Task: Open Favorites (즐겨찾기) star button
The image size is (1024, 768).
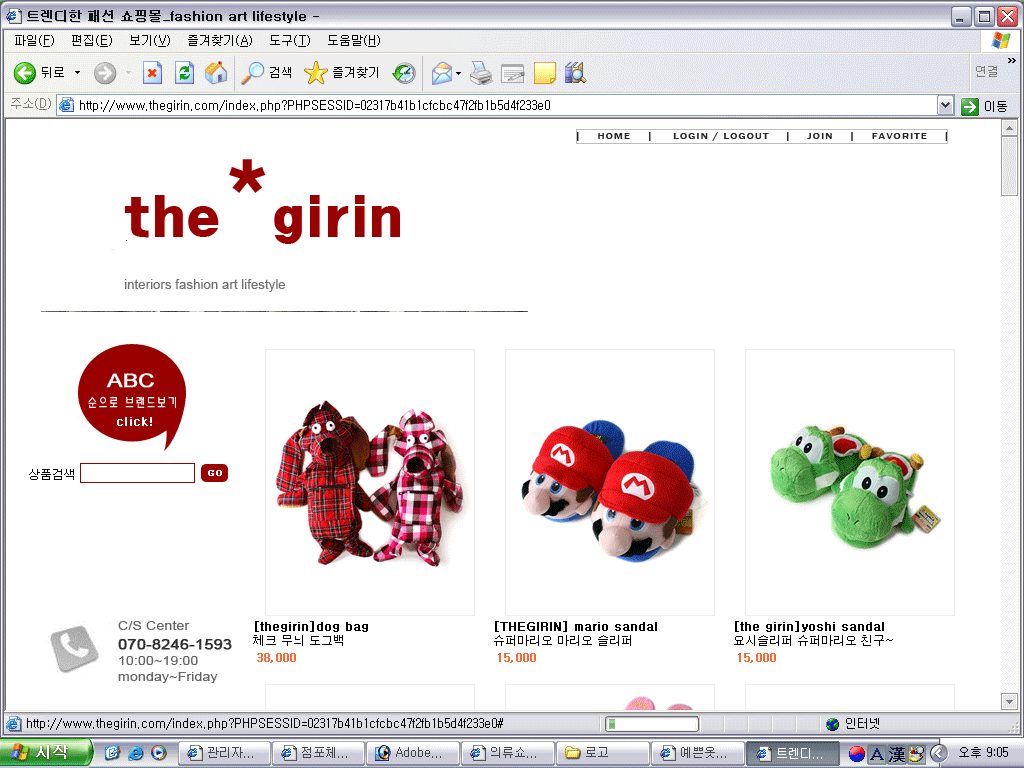Action: [342, 72]
